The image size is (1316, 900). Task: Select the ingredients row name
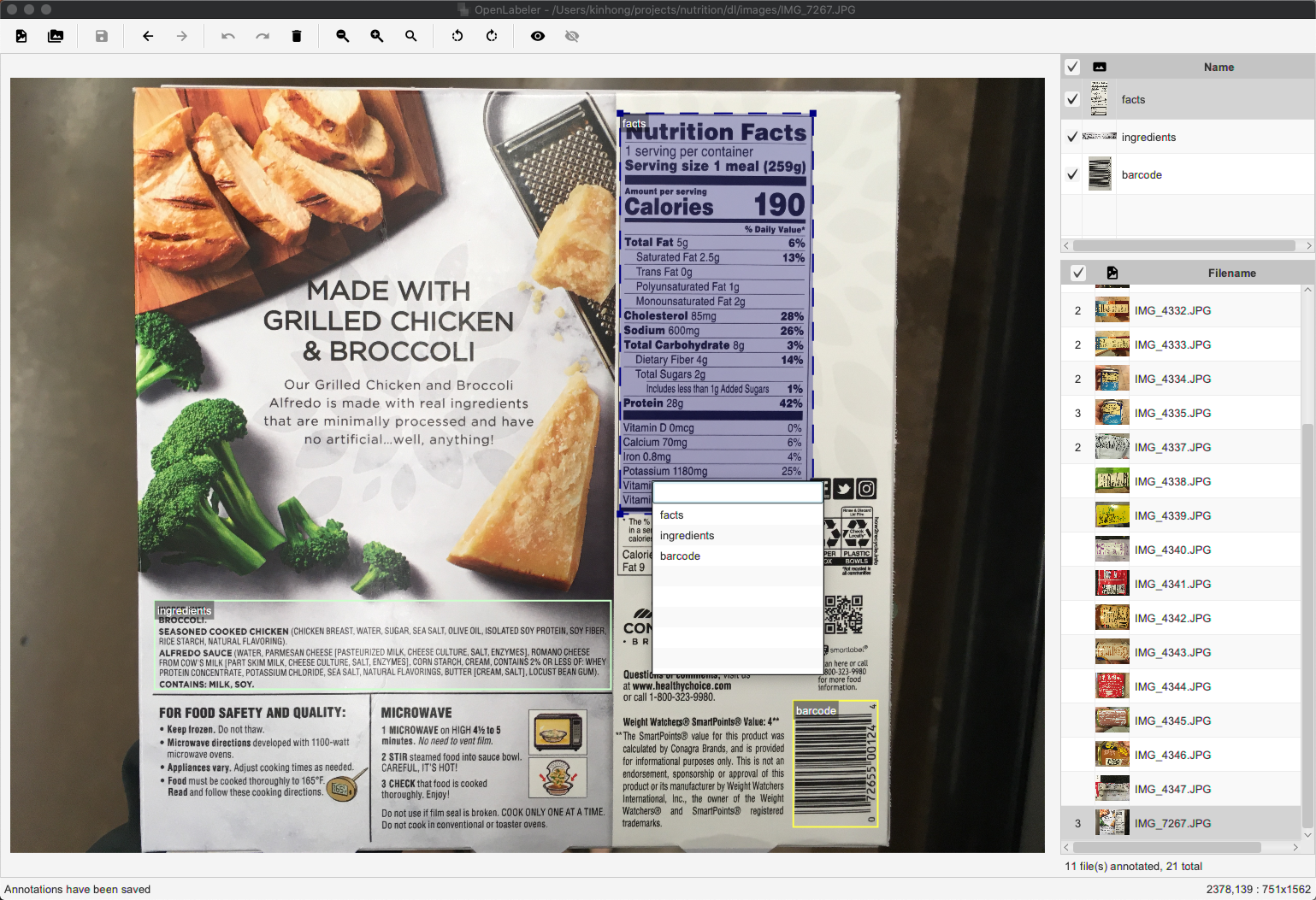(x=1148, y=138)
